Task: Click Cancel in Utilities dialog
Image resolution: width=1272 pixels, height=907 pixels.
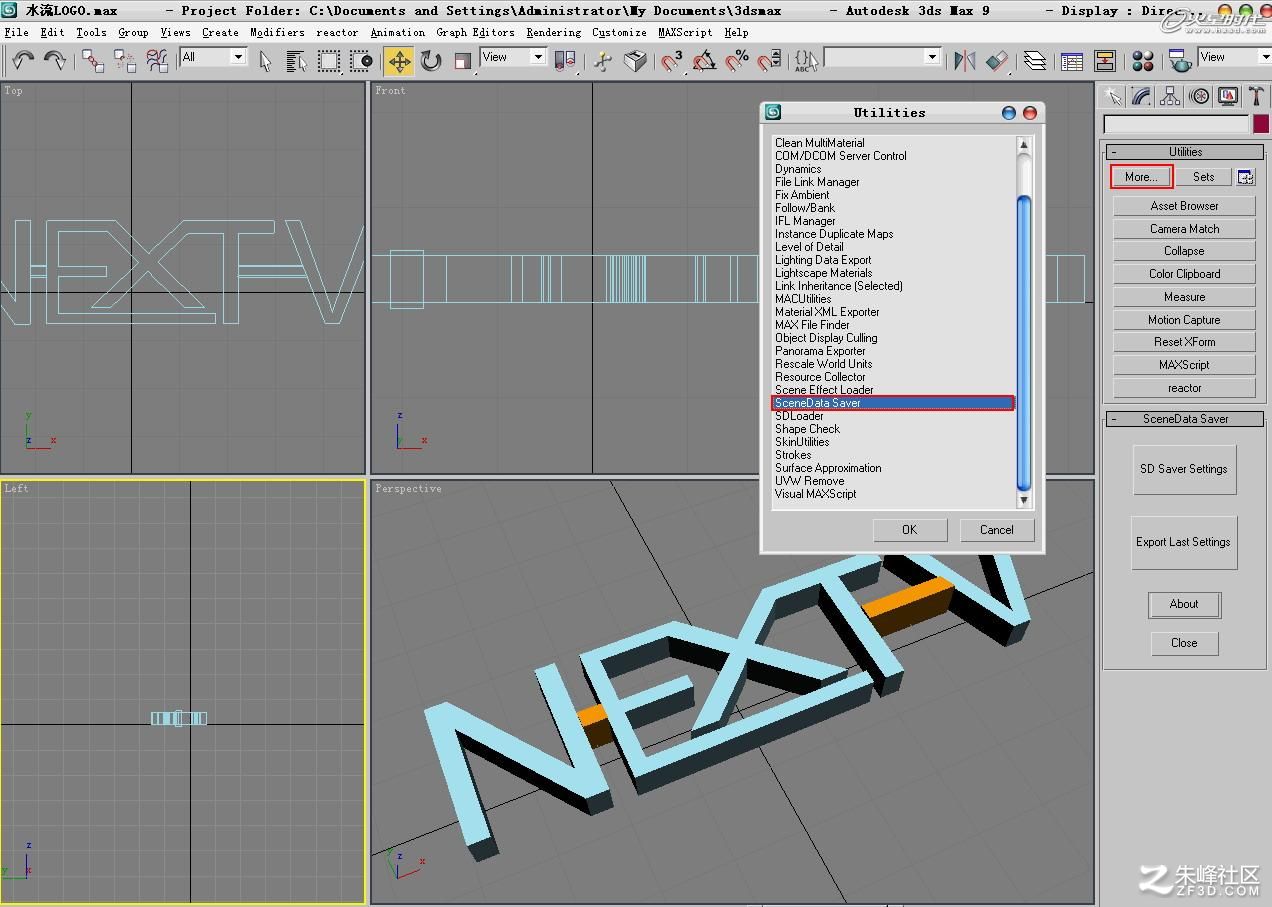Action: tap(997, 530)
